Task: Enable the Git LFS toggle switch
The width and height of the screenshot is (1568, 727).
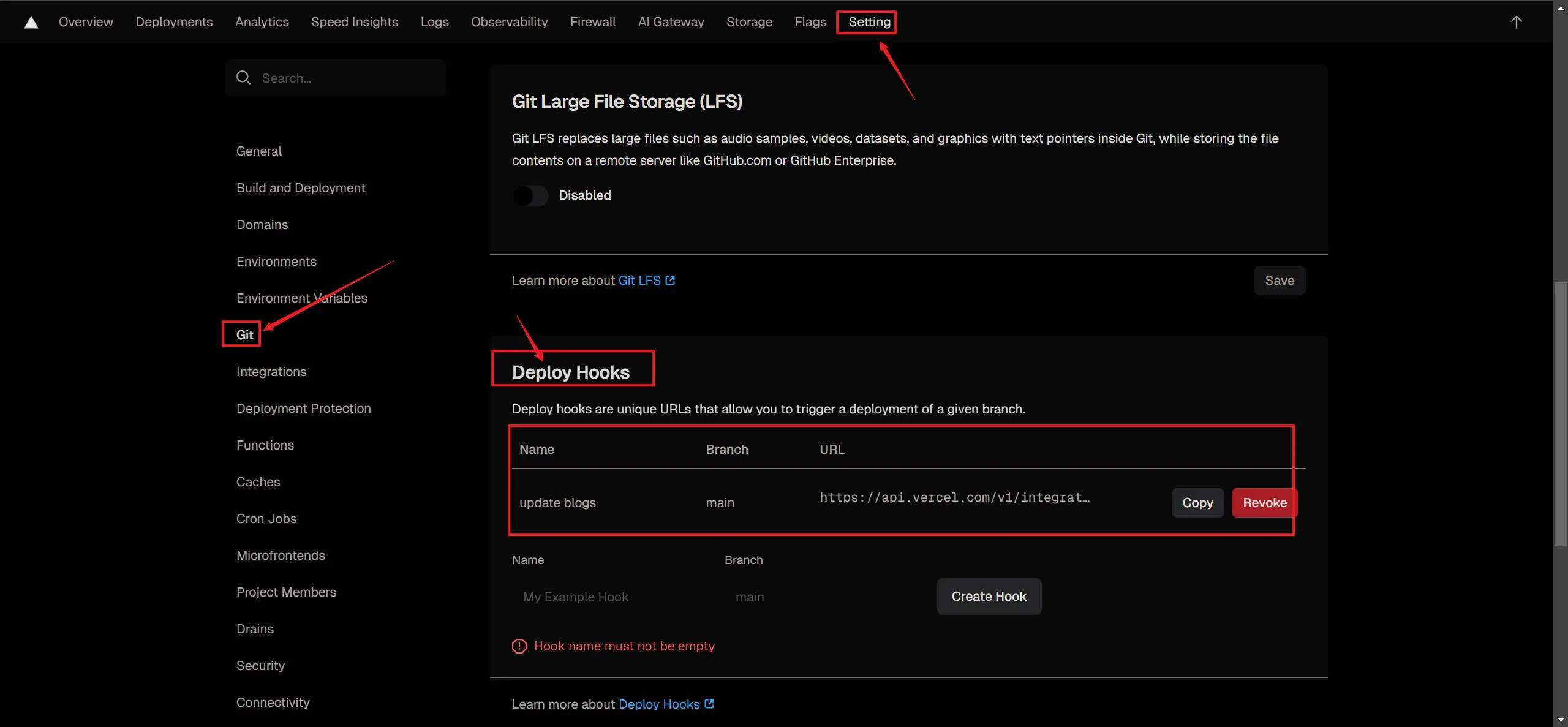Action: coord(530,196)
